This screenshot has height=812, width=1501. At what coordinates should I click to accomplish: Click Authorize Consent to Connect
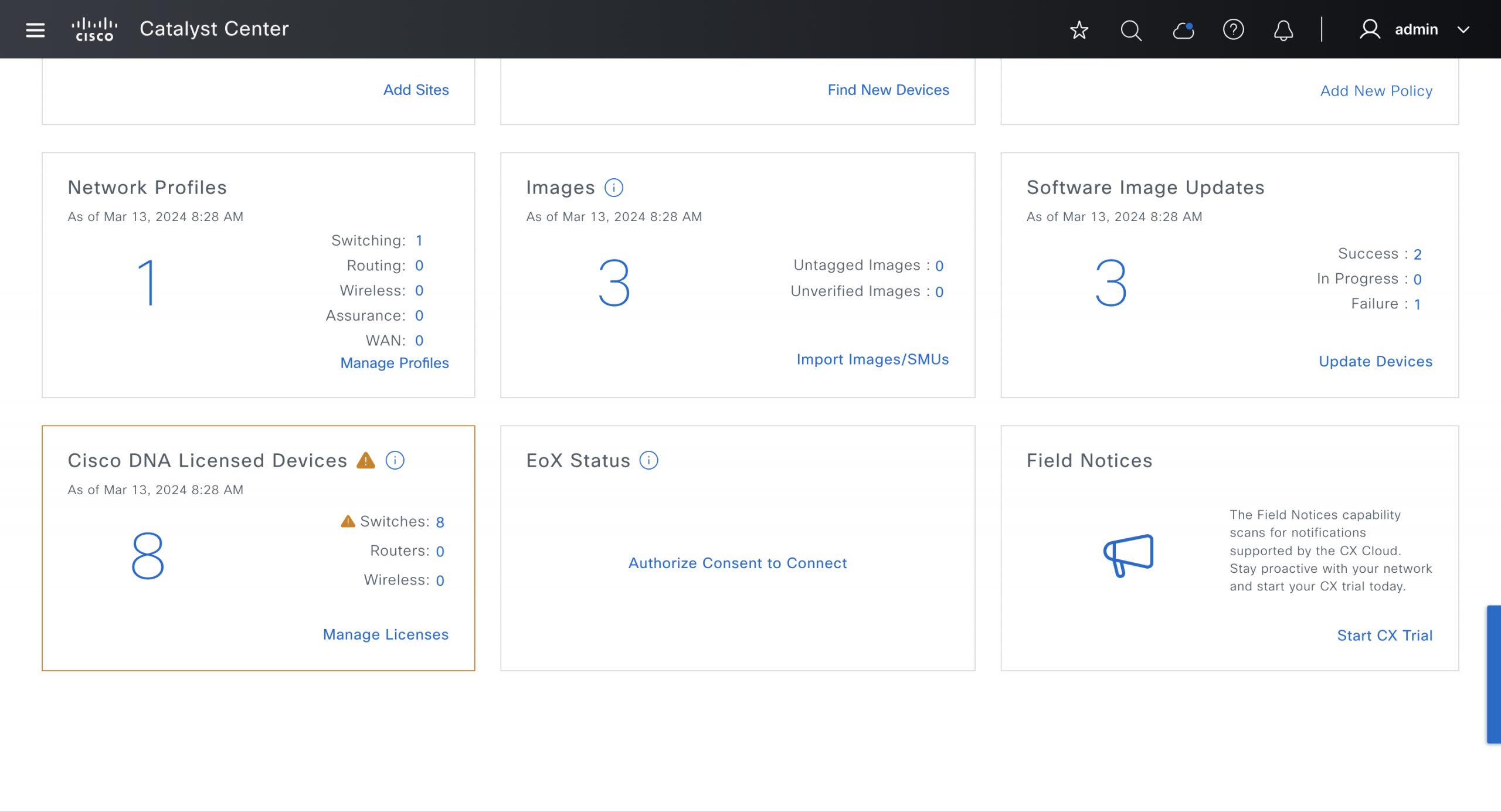(737, 563)
